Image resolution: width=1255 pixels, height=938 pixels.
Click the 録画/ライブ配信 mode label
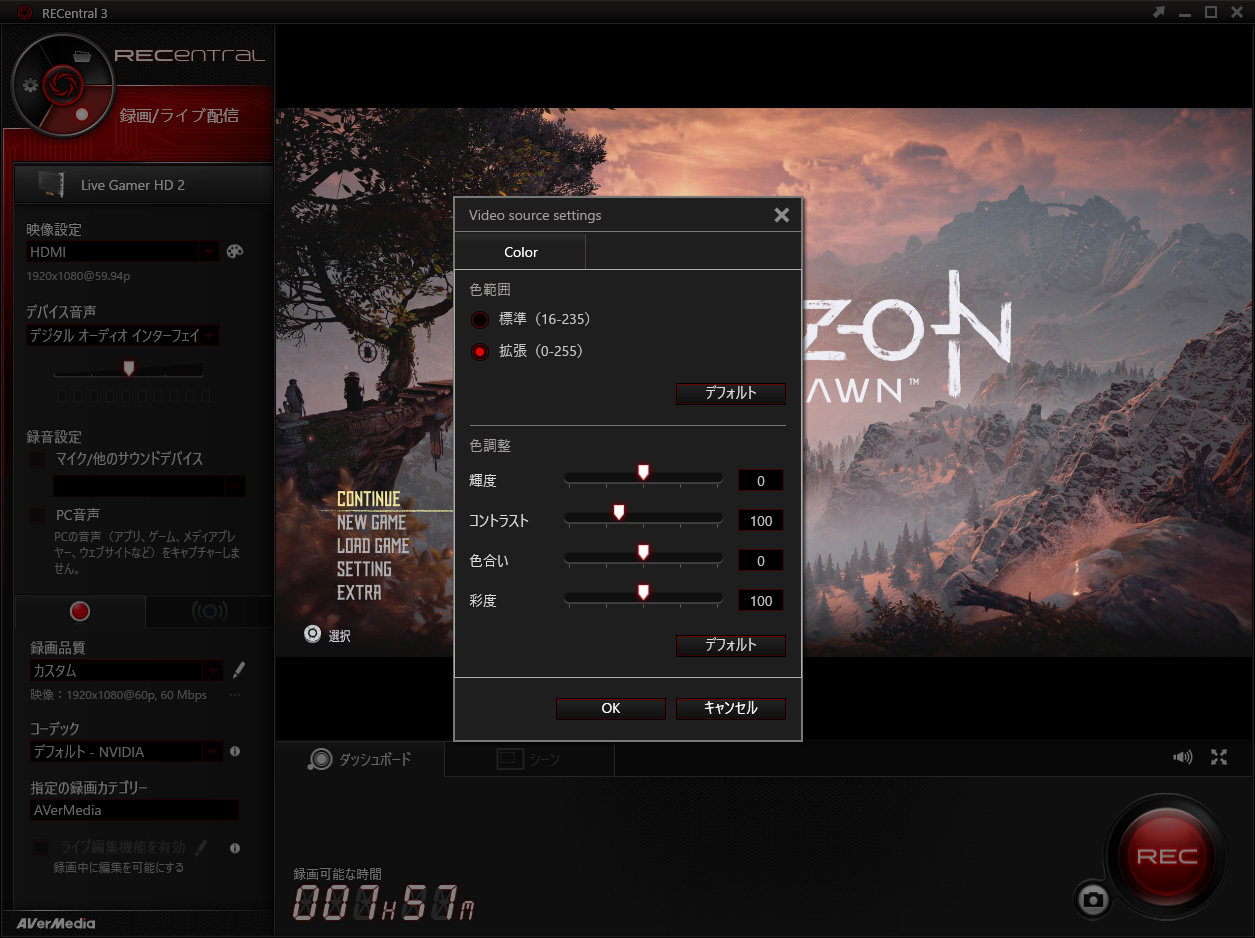pyautogui.click(x=179, y=116)
